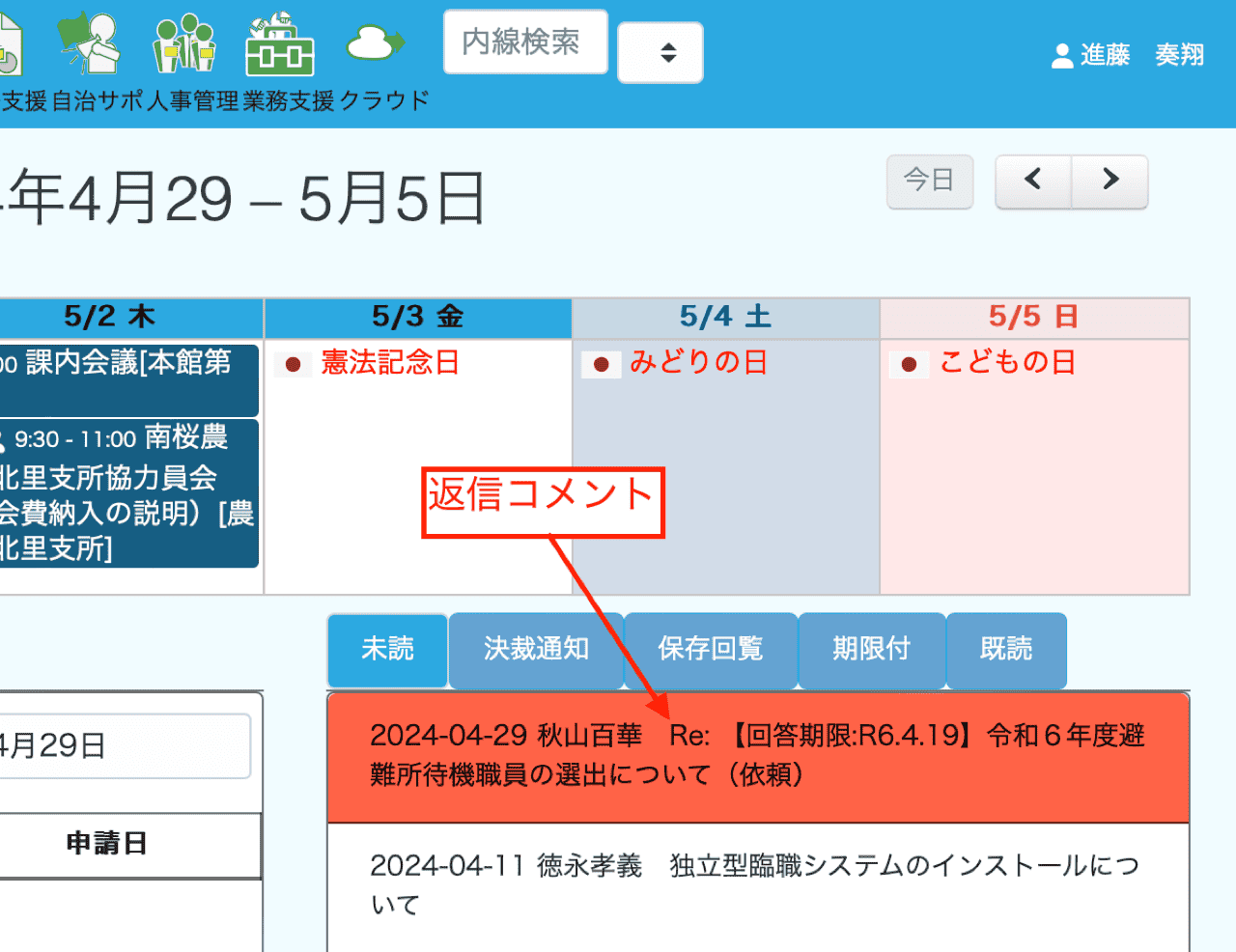Select the 期限付 tab

[871, 650]
